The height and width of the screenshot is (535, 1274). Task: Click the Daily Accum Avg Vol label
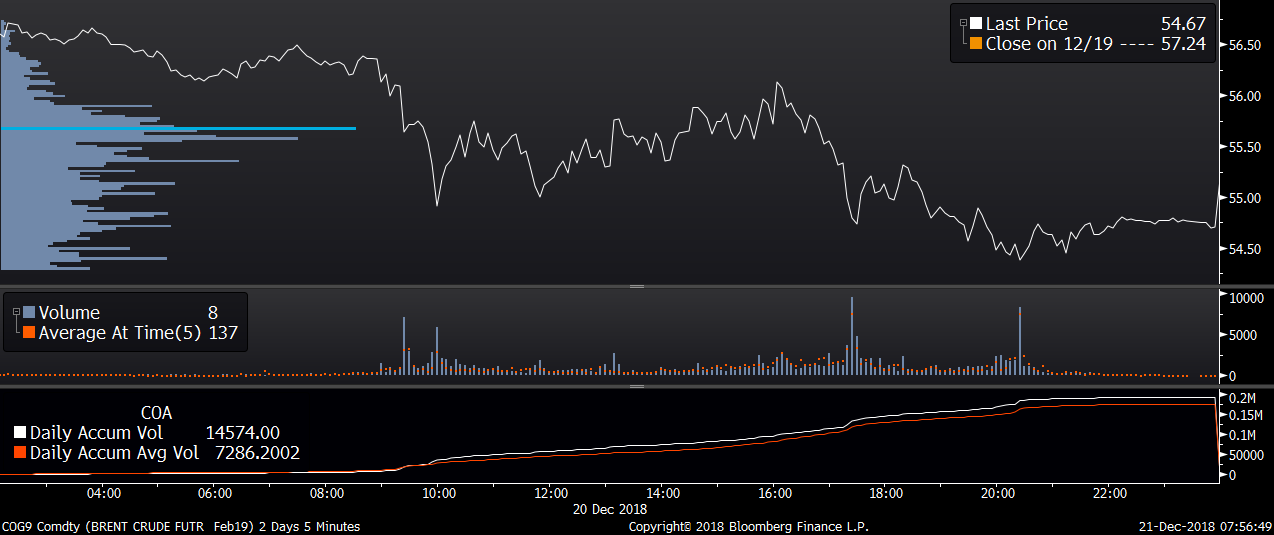114,453
